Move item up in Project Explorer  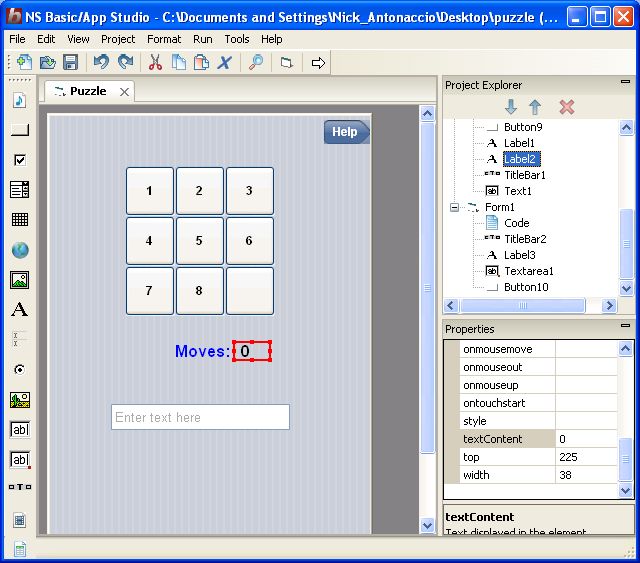pos(535,107)
